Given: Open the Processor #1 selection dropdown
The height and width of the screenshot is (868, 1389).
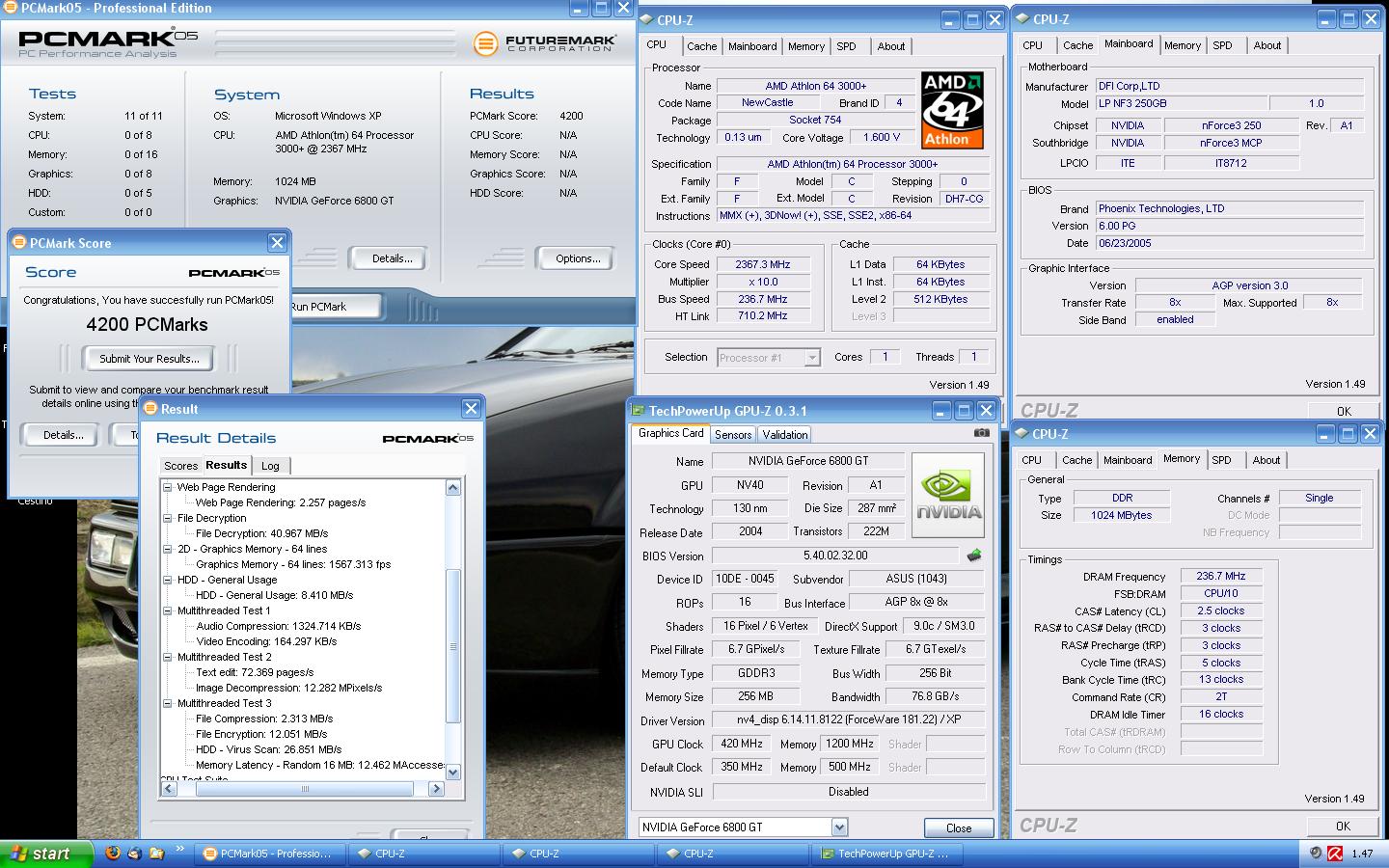Looking at the screenshot, I should tap(811, 358).
